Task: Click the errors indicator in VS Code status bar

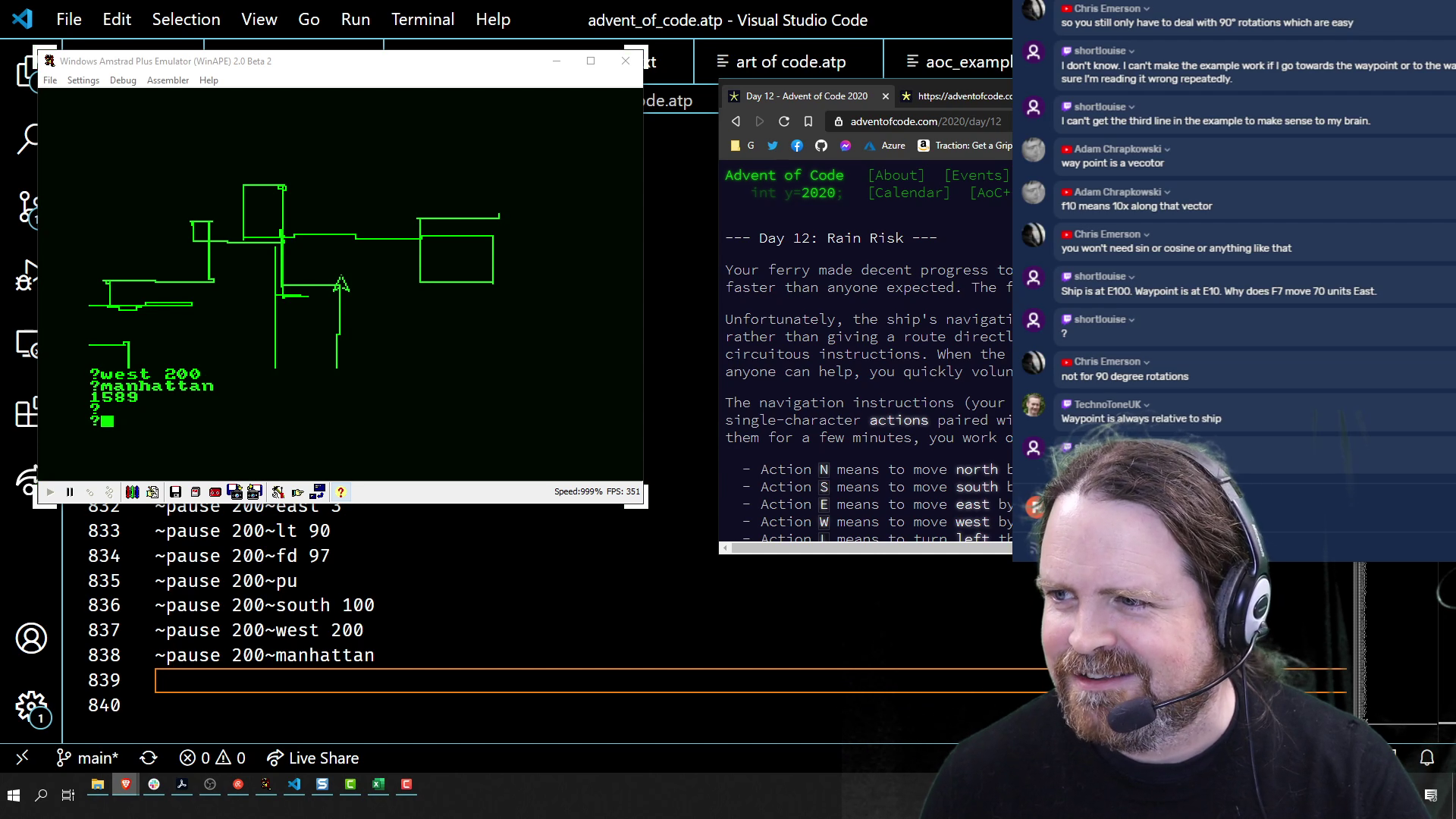Action: tap(211, 758)
